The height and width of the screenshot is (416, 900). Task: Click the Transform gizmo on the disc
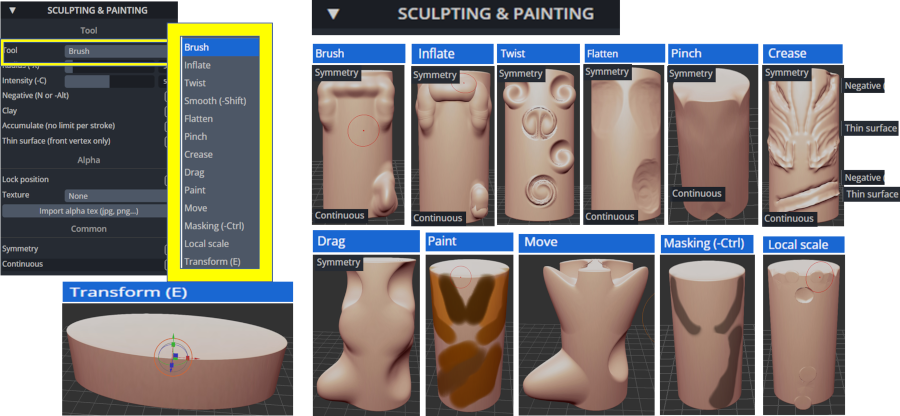point(174,356)
